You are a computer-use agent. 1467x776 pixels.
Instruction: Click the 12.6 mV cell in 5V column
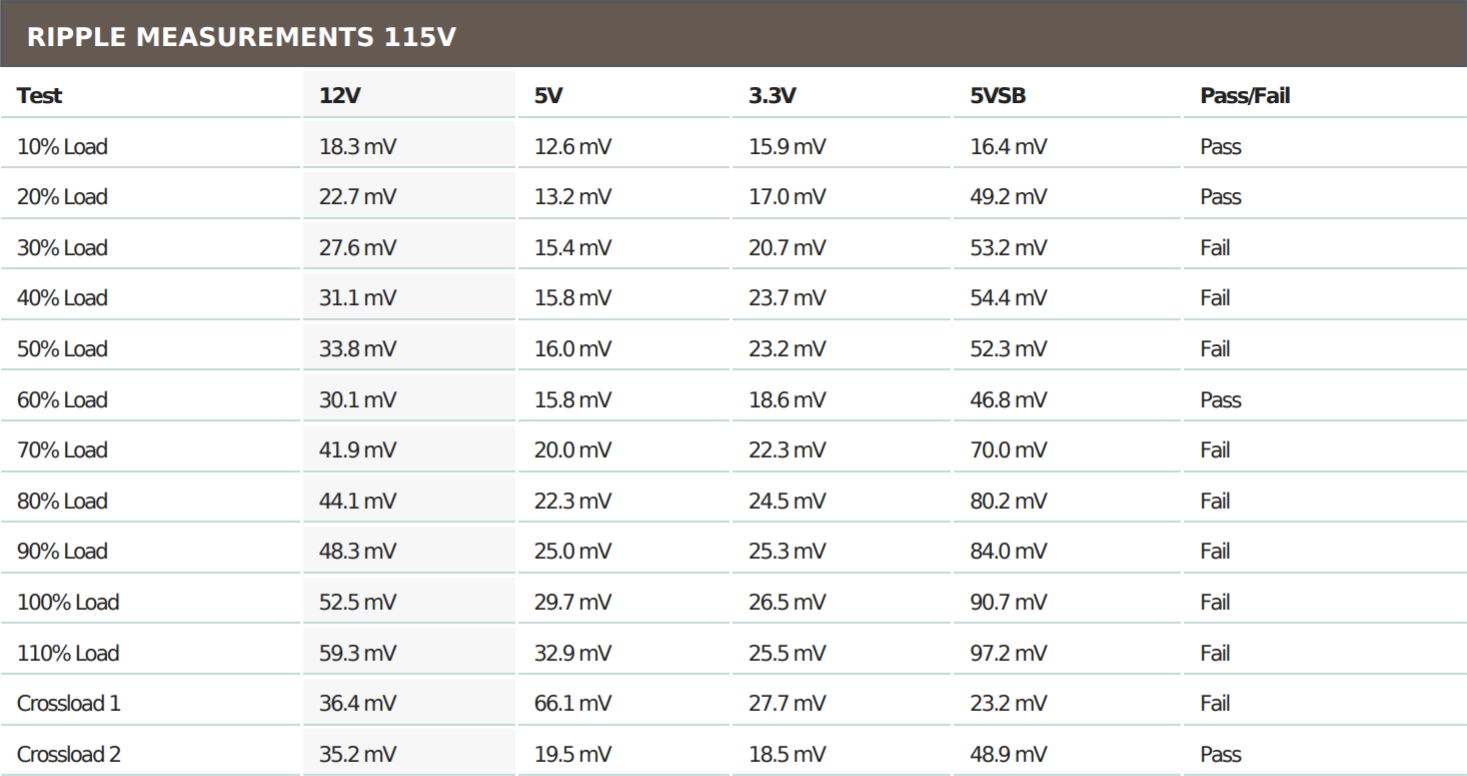[x=573, y=147]
